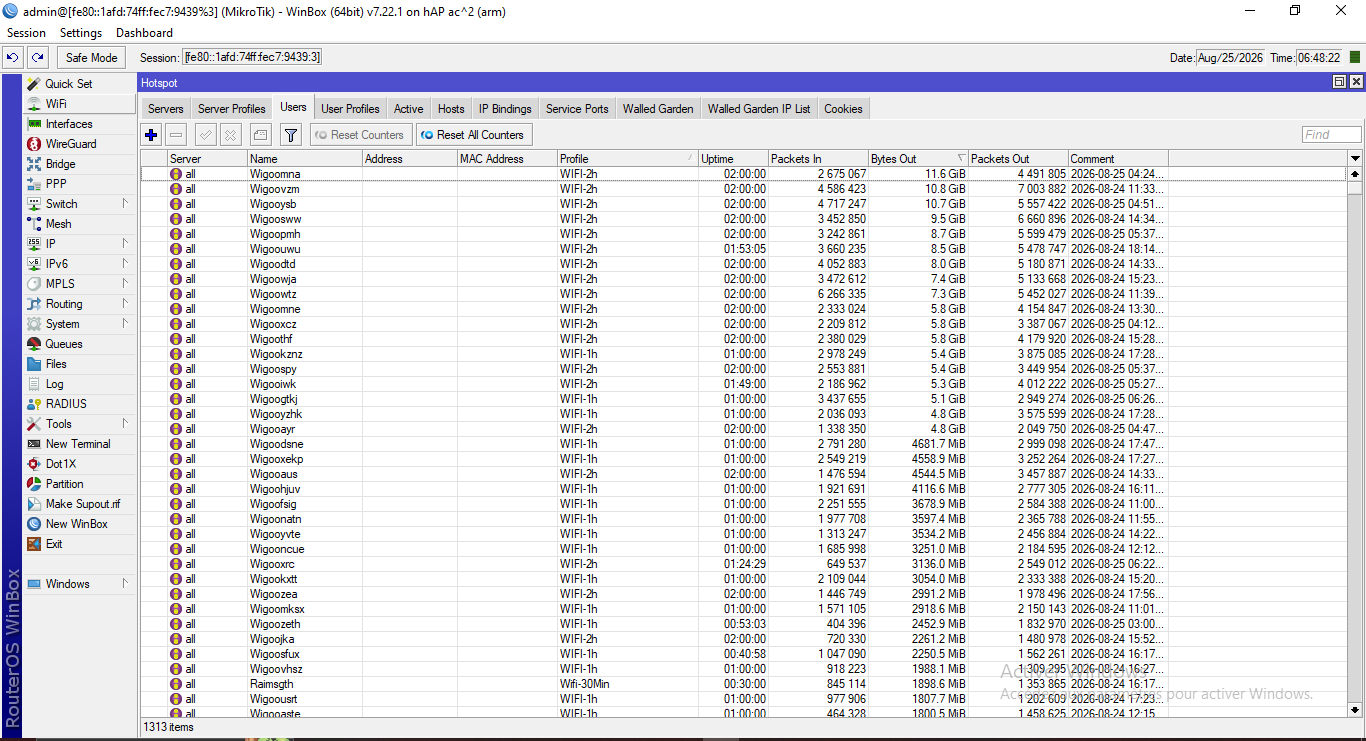Toggle Safe Mode
1366x741 pixels.
click(x=92, y=58)
